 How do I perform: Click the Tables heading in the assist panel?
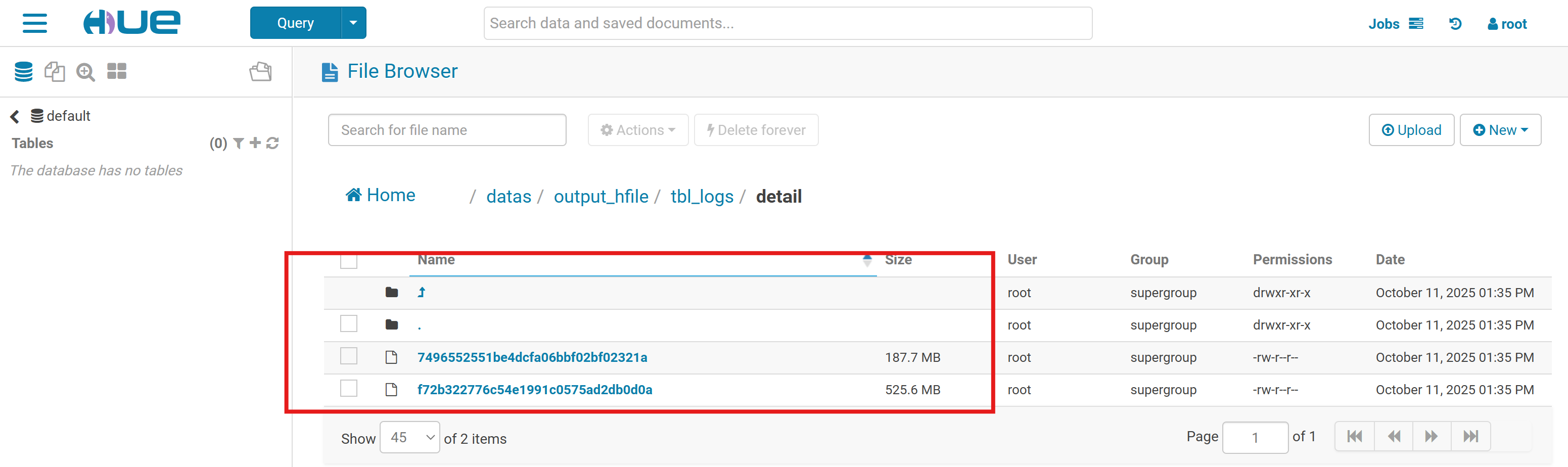pos(32,143)
